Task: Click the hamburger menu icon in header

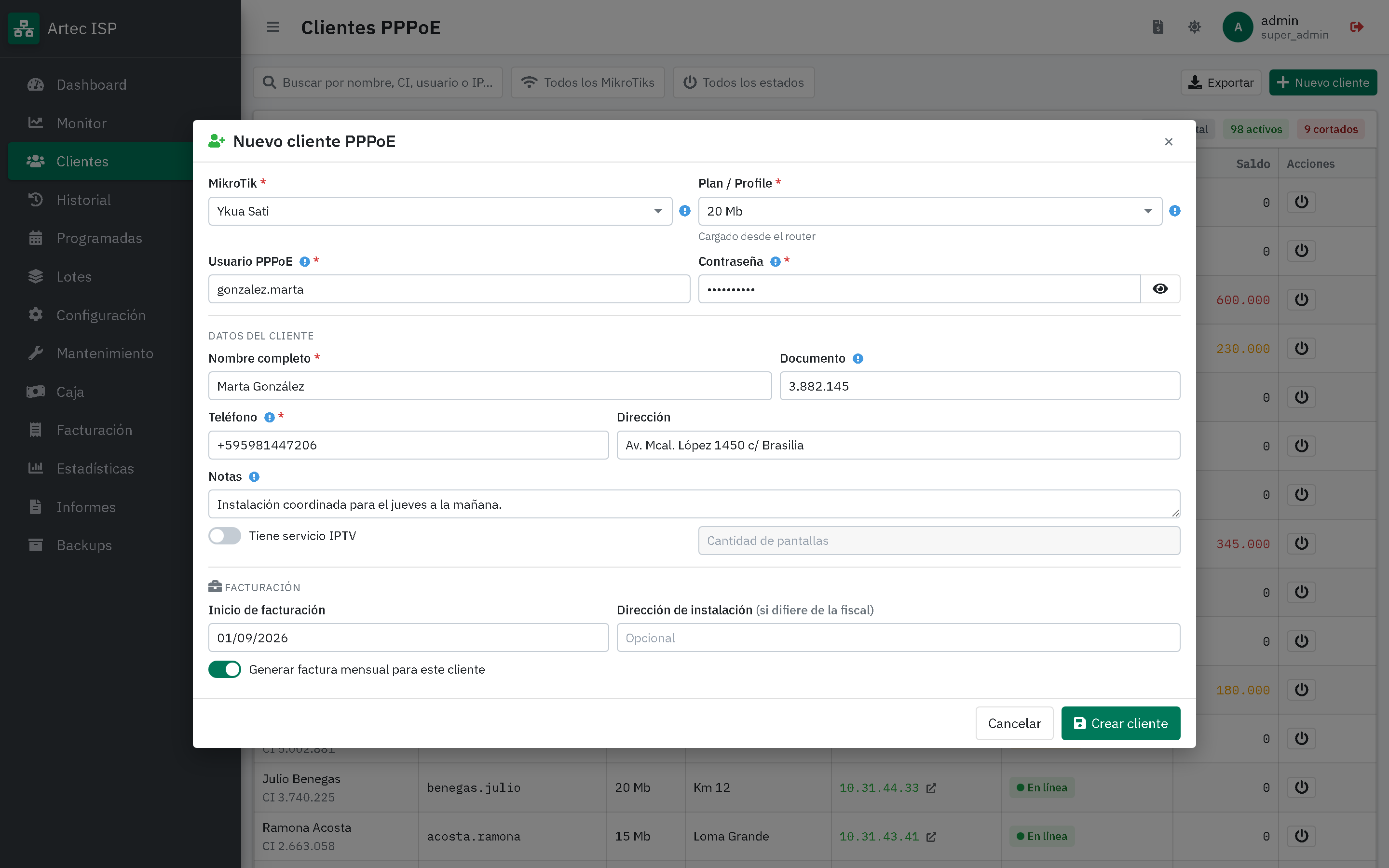Action: point(273,27)
